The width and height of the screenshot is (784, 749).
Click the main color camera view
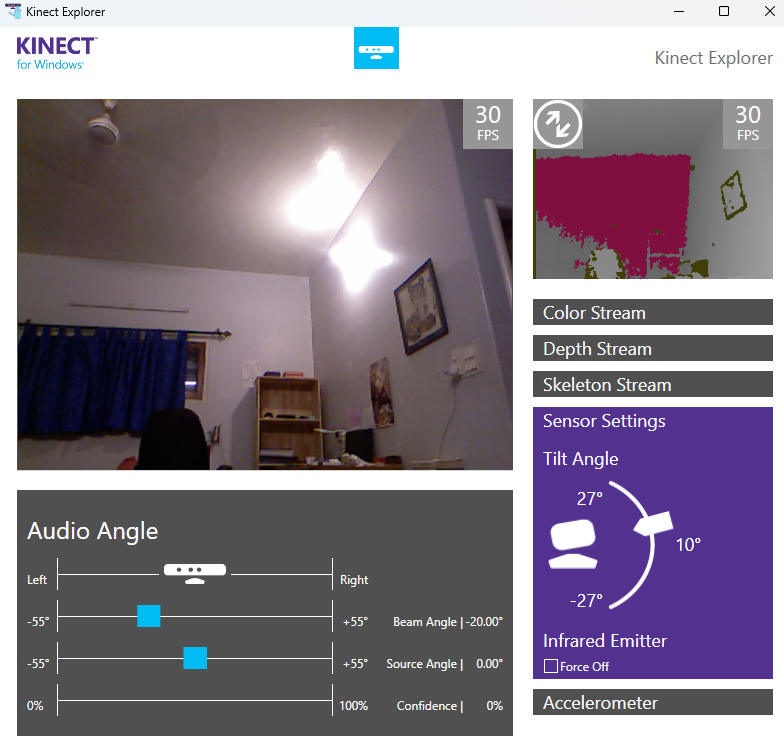click(x=265, y=284)
